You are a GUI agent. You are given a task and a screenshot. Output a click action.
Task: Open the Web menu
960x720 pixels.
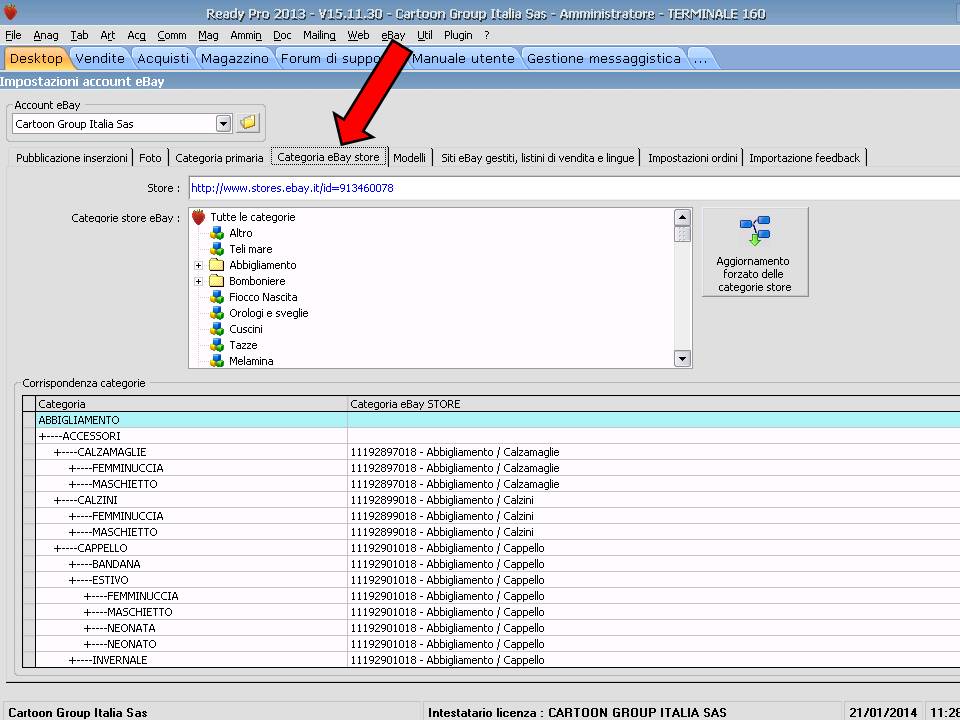pyautogui.click(x=358, y=36)
